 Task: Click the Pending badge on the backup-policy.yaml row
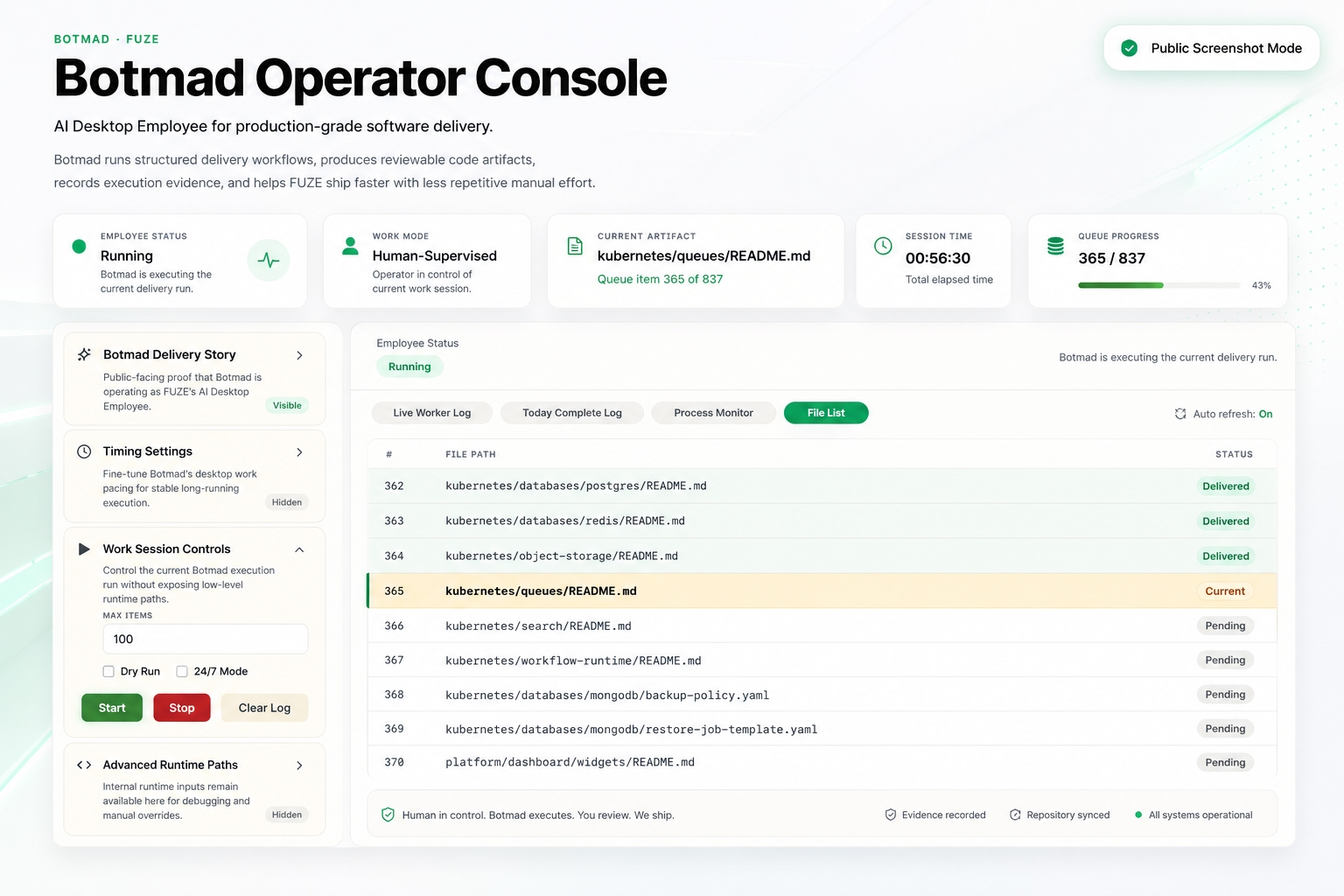1225,694
